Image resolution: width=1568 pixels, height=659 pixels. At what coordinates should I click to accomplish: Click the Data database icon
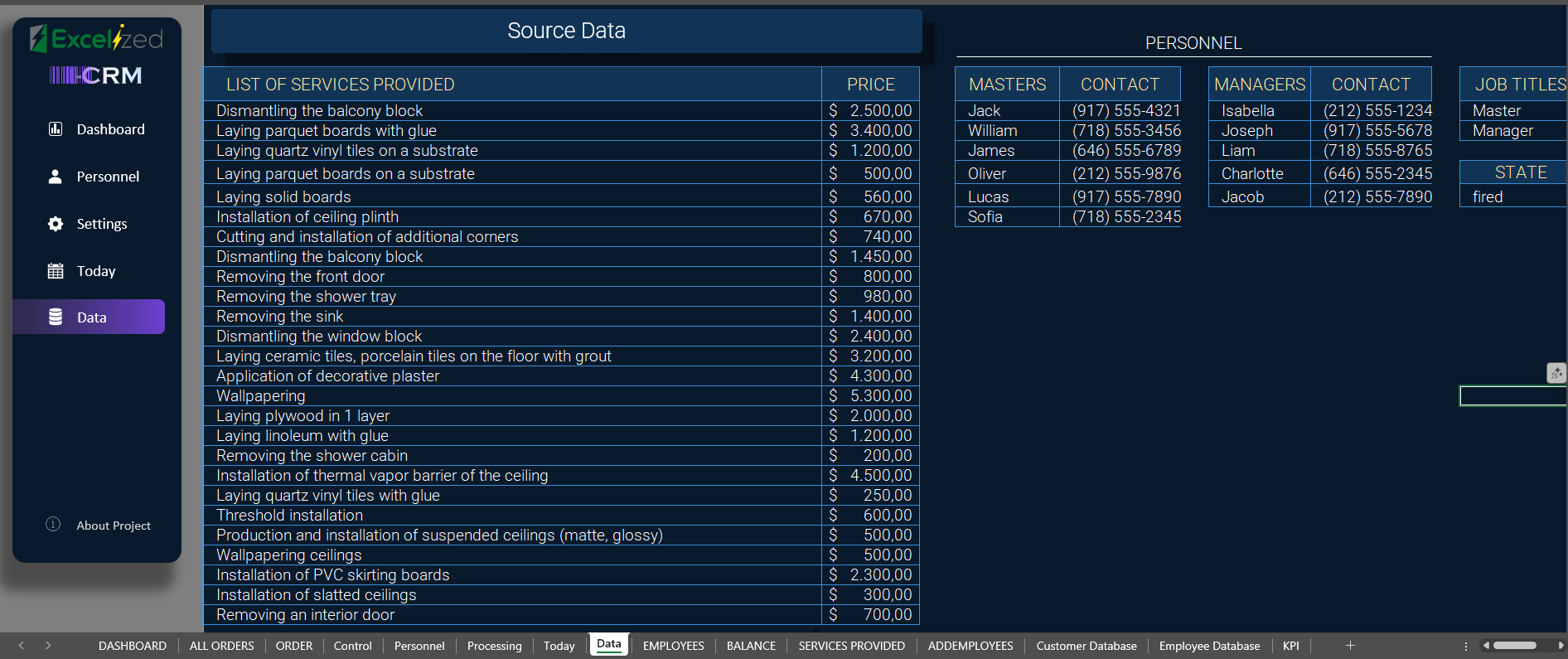coord(56,317)
